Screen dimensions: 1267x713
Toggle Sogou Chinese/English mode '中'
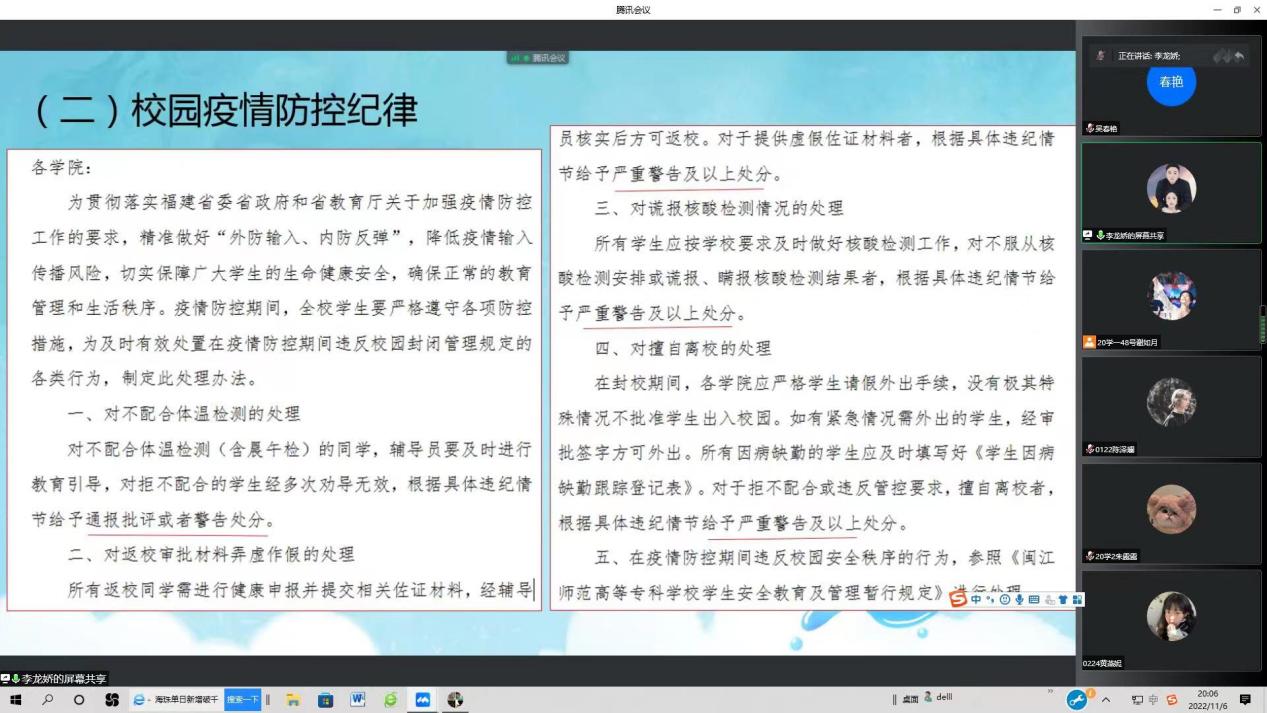click(x=975, y=599)
